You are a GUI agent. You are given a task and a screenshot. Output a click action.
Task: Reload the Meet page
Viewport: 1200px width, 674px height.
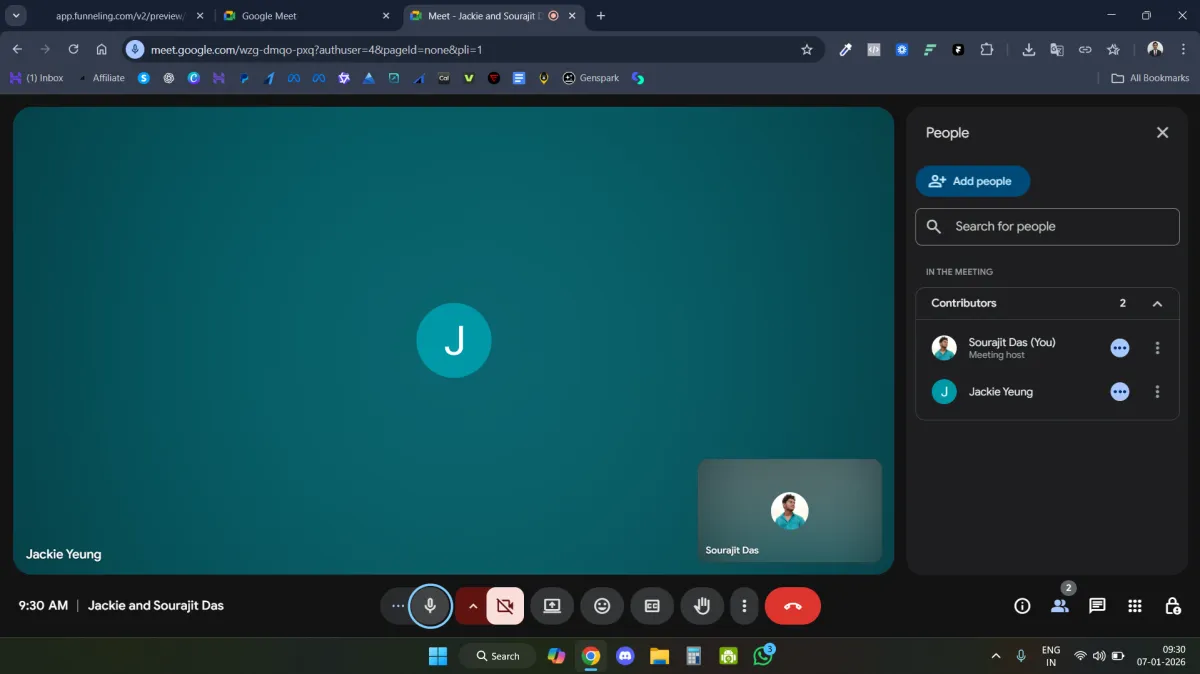pyautogui.click(x=73, y=49)
